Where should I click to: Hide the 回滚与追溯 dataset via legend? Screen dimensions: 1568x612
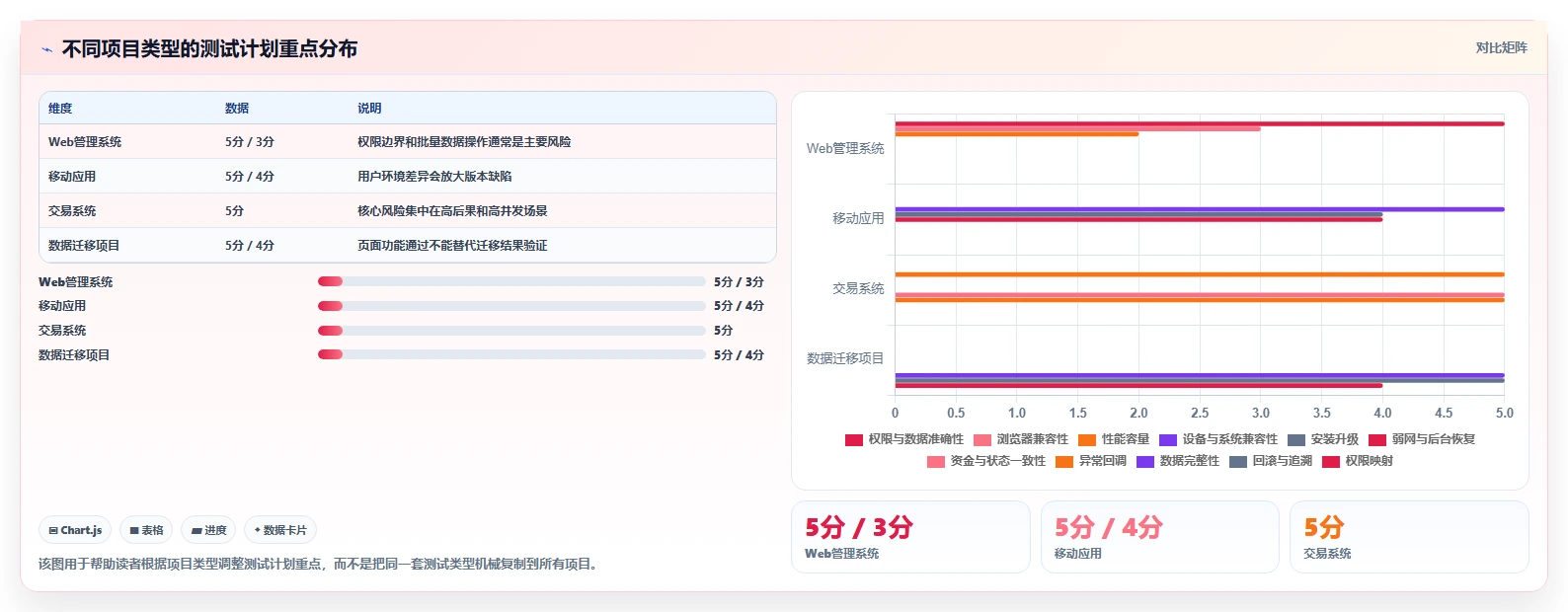tap(1271, 461)
